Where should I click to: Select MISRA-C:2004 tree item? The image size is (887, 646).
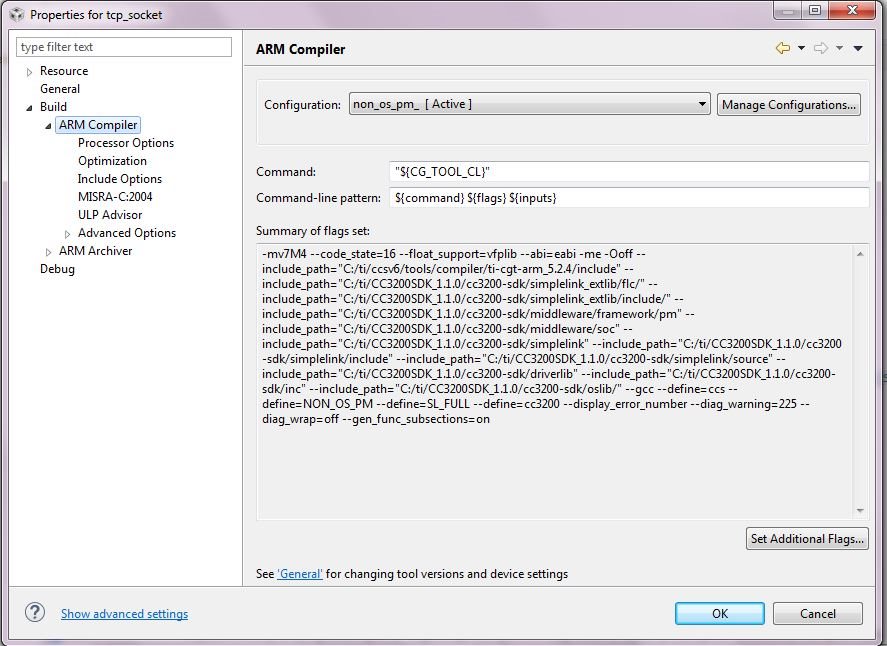pos(115,197)
